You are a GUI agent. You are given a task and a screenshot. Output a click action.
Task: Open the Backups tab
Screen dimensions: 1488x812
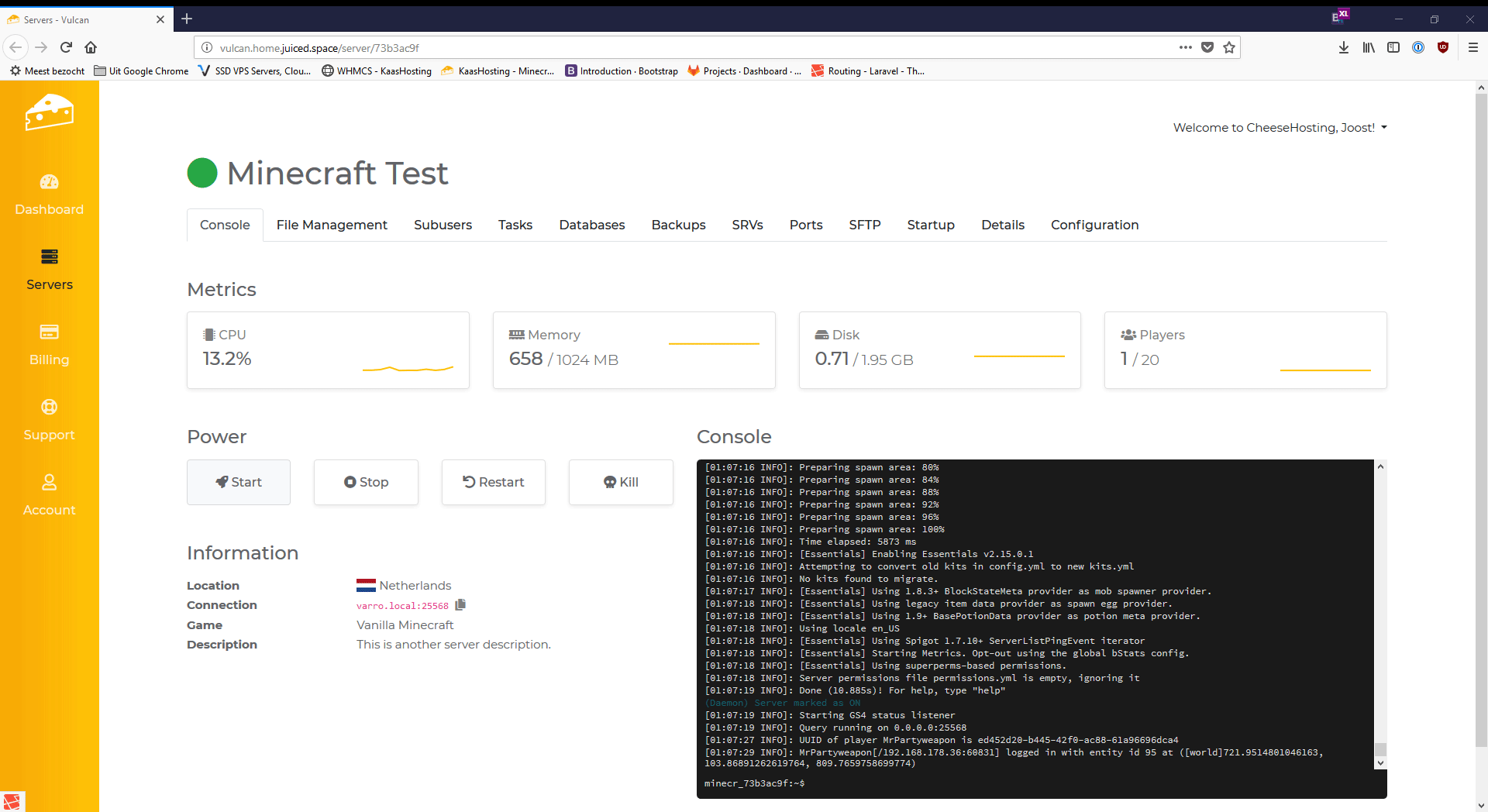click(x=678, y=225)
